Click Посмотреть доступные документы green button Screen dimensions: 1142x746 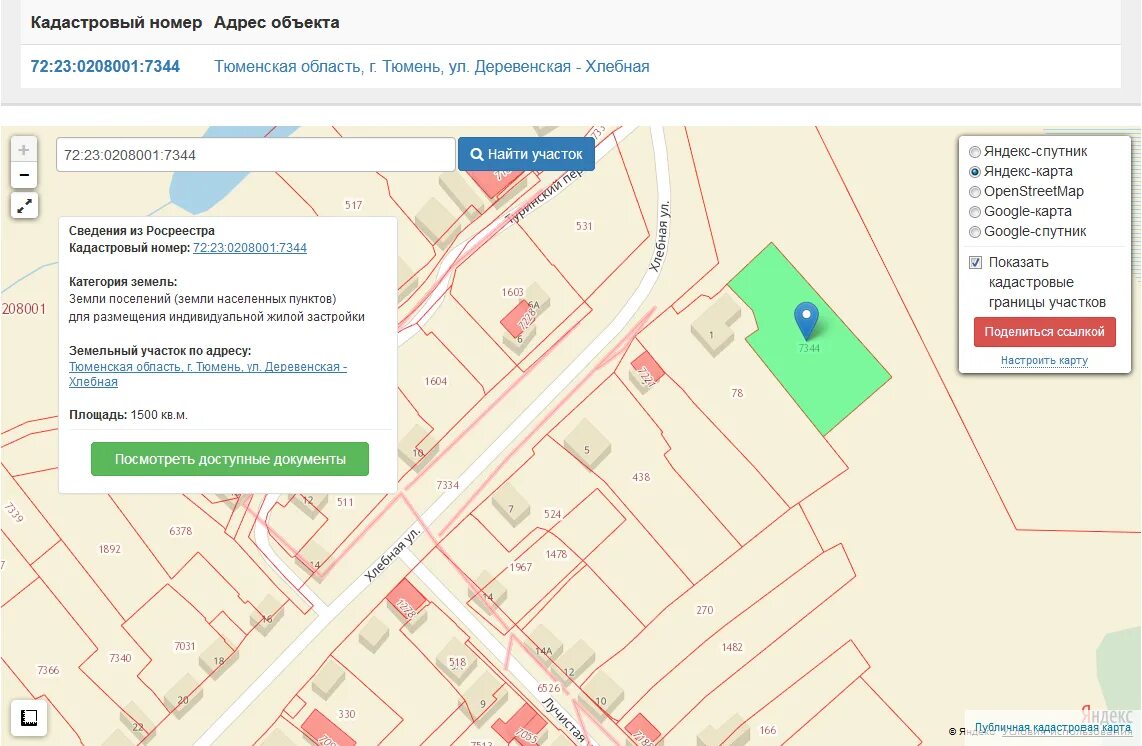click(x=229, y=459)
